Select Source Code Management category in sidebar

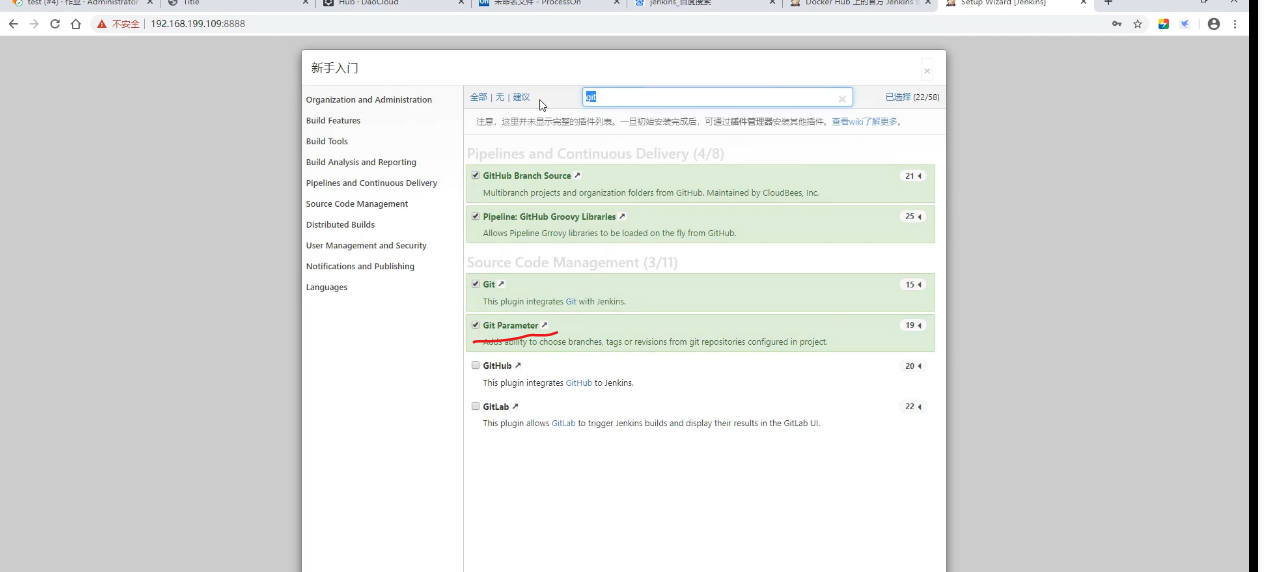click(357, 204)
